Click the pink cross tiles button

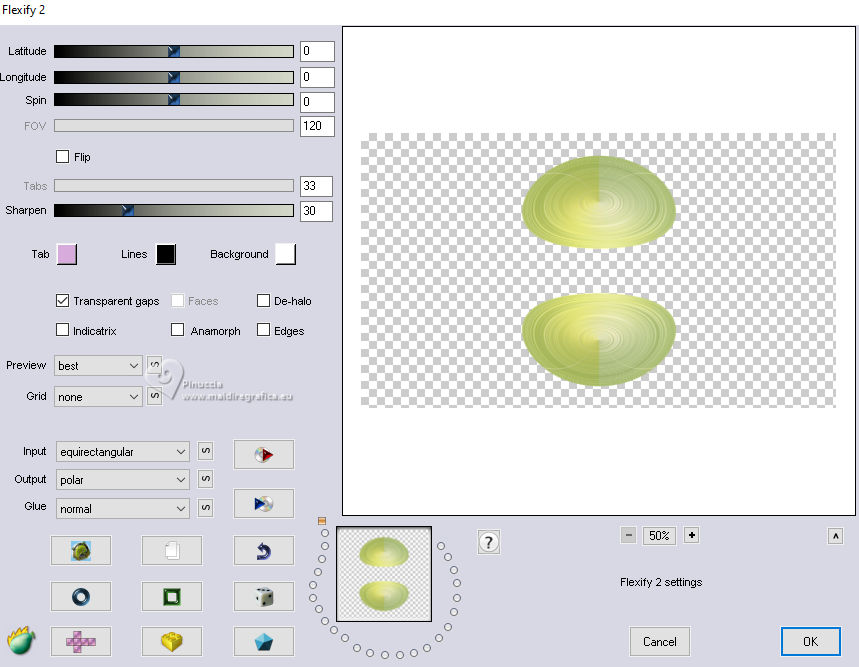(x=81, y=641)
